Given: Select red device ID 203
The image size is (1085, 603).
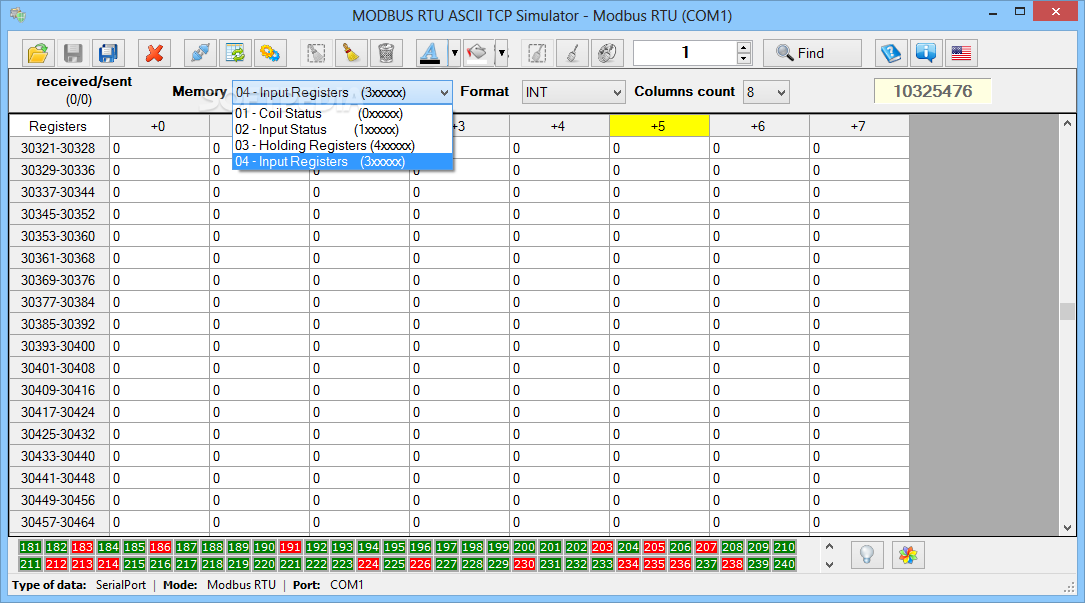Looking at the screenshot, I should point(602,547).
